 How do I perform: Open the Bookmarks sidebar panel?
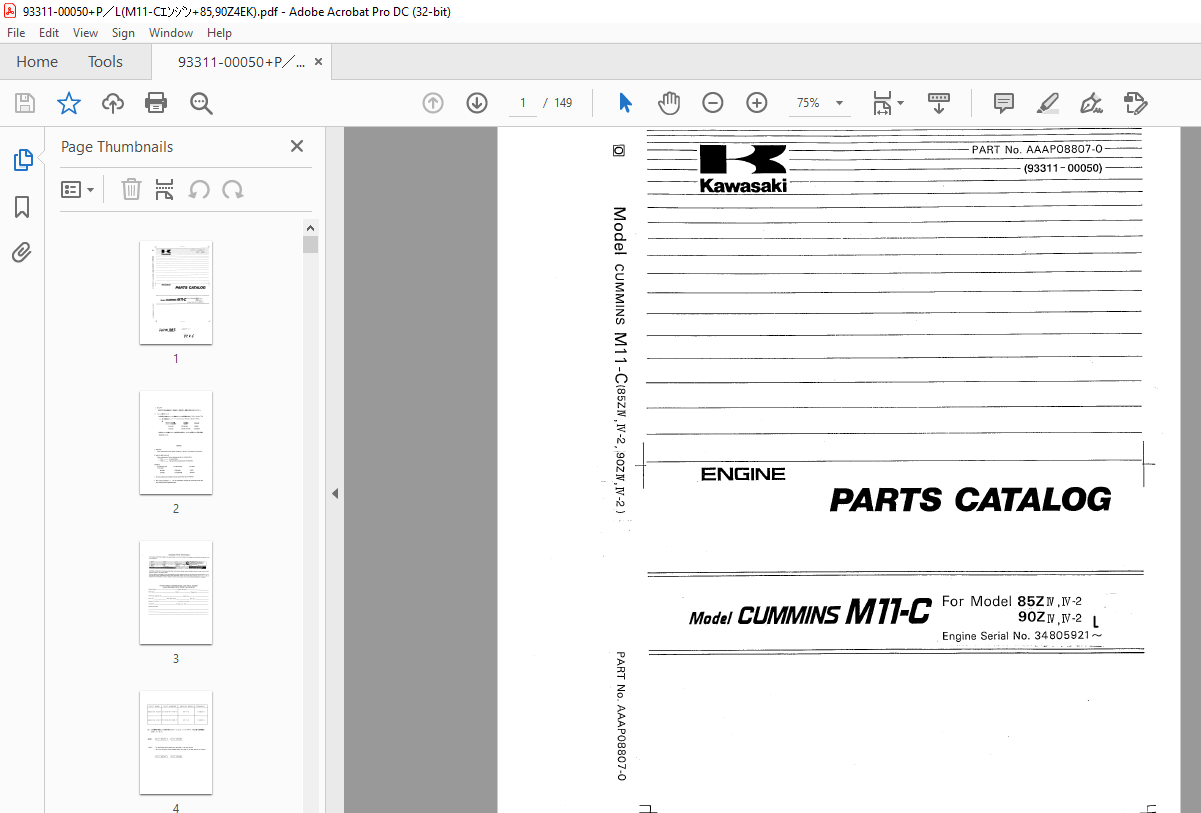tap(22, 207)
